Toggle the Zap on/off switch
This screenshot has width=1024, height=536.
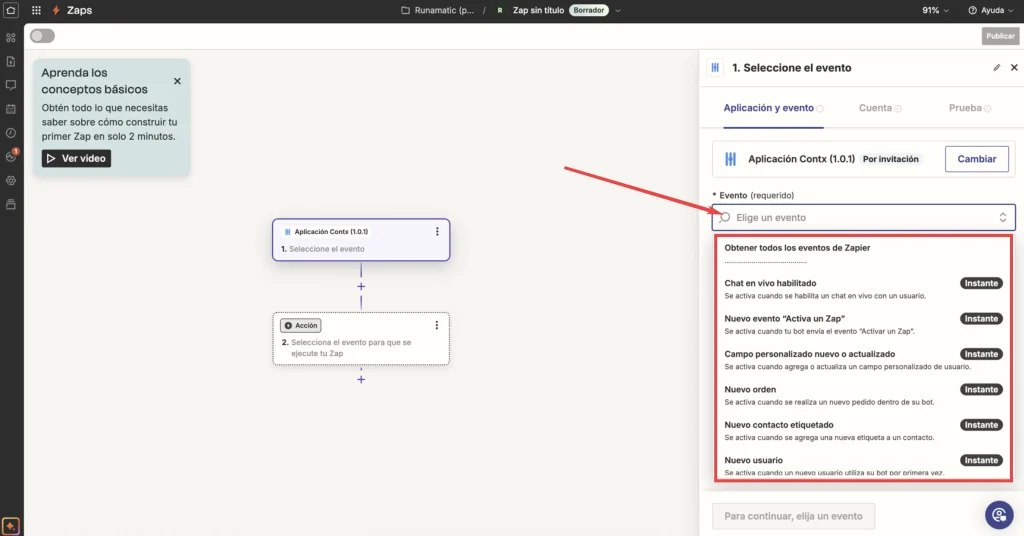42,36
